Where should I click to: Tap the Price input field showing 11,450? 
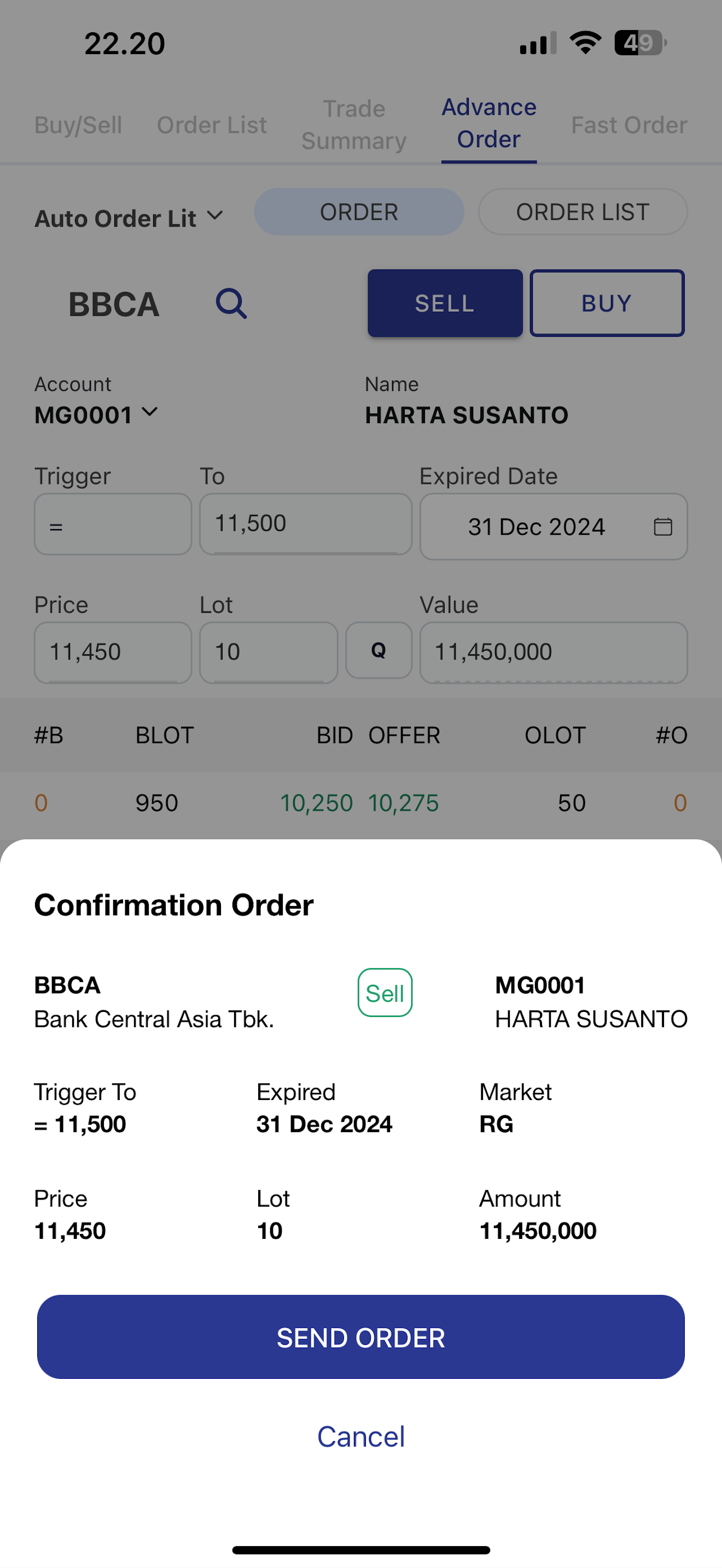113,653
